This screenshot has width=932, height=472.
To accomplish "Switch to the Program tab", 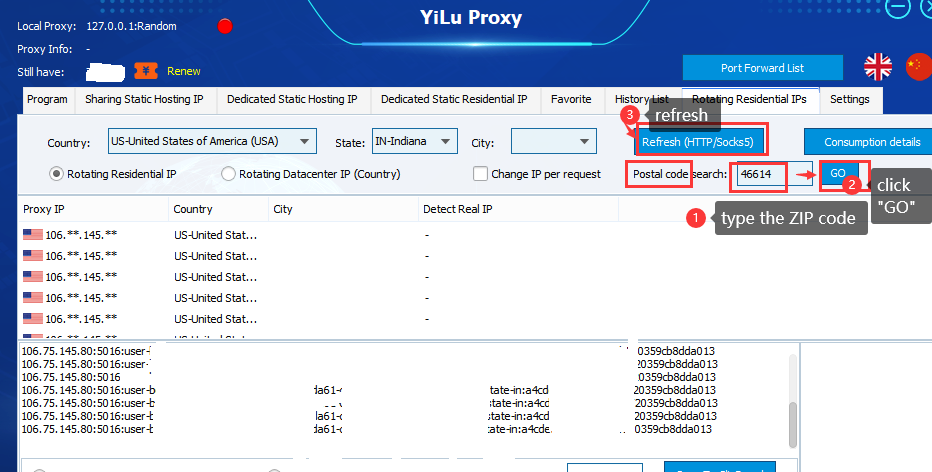I will point(48,100).
